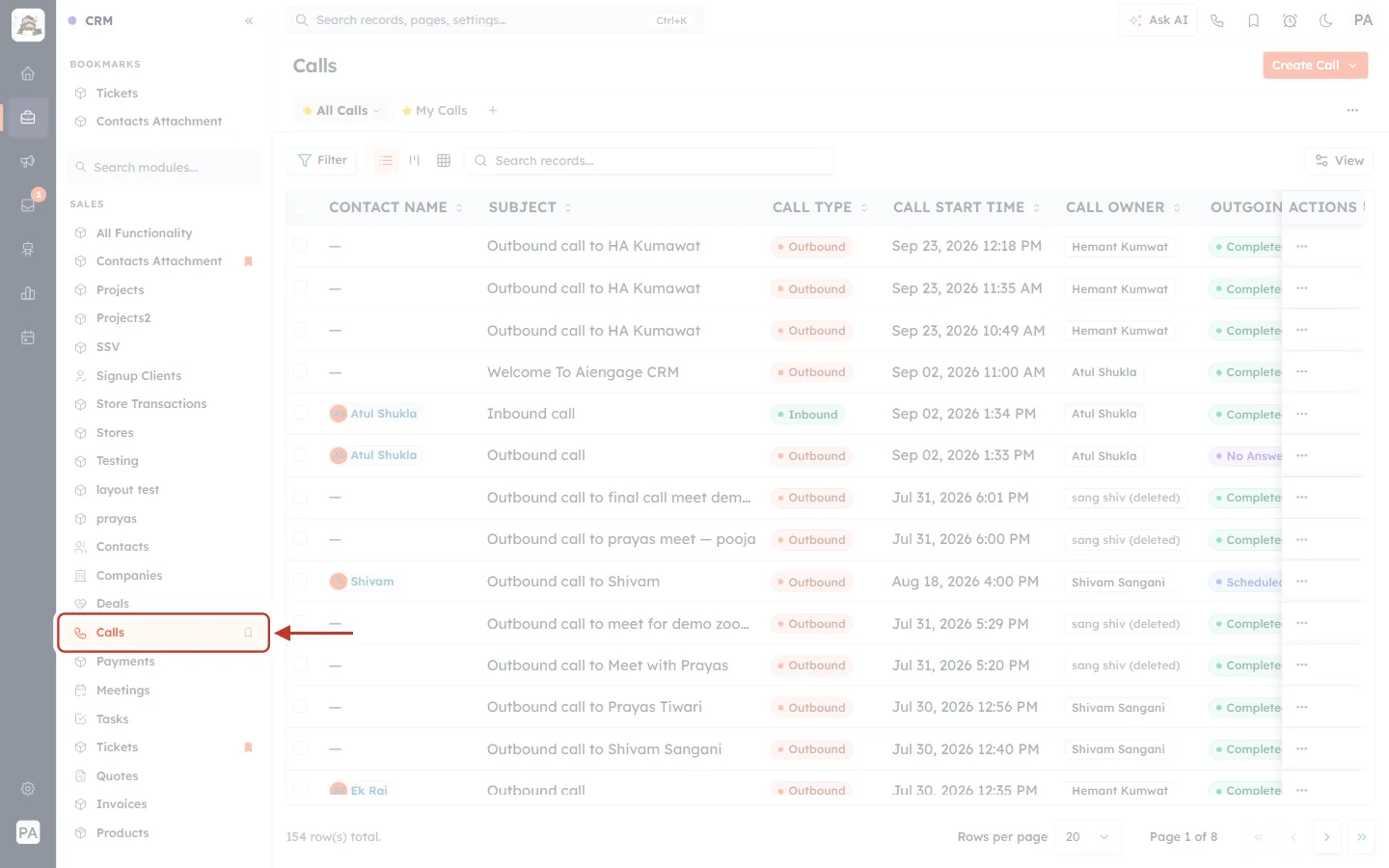Click the phone dialer icon in header

(1217, 20)
